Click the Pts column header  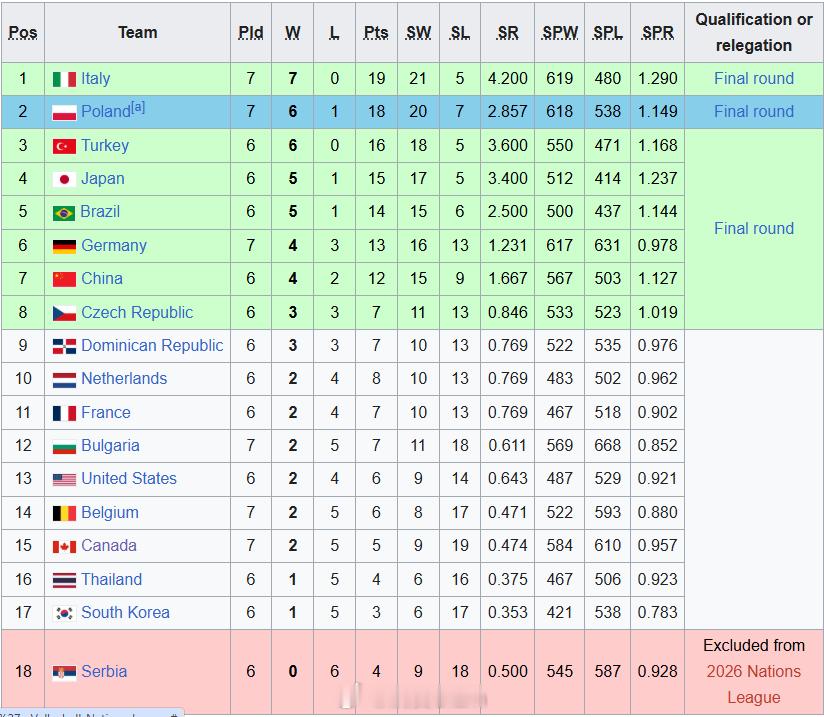tap(376, 32)
